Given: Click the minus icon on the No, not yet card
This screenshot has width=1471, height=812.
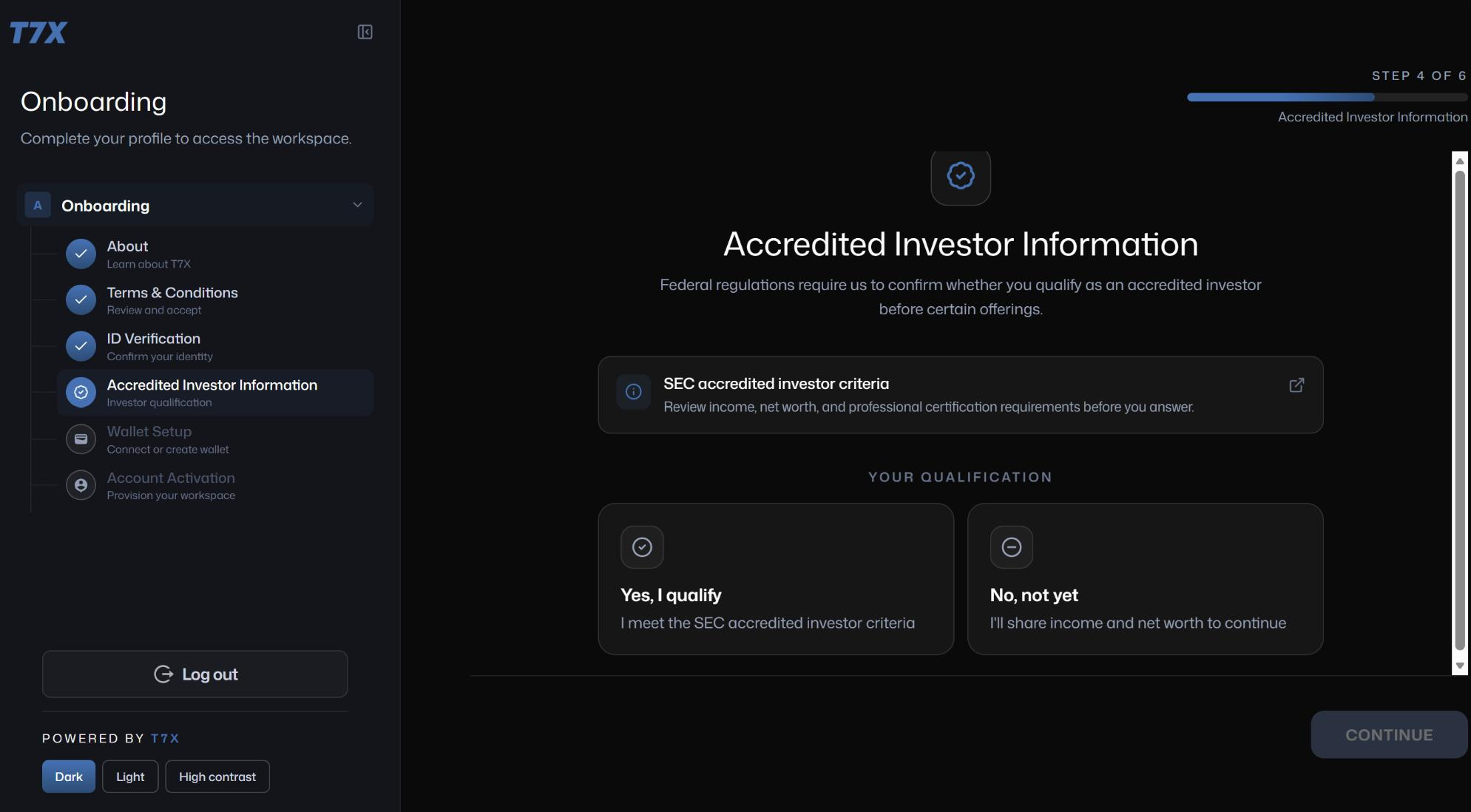Looking at the screenshot, I should coord(1011,547).
